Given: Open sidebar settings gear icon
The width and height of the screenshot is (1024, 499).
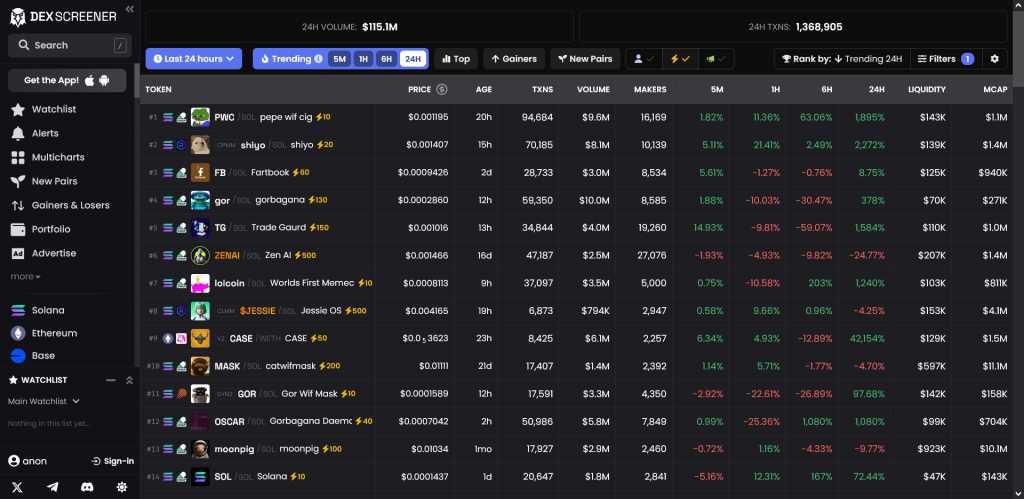Looking at the screenshot, I should (121, 487).
